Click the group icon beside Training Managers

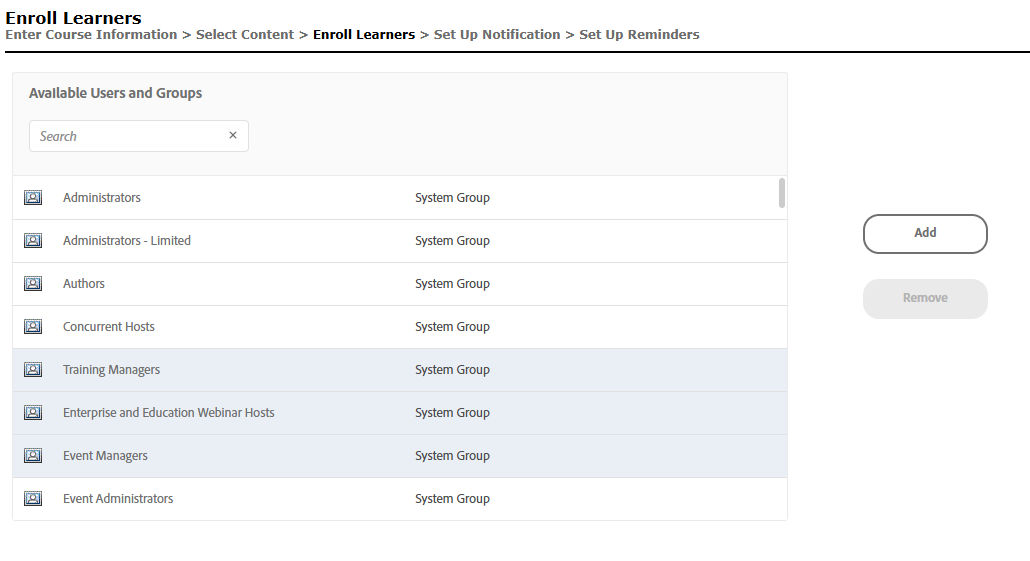coord(33,370)
